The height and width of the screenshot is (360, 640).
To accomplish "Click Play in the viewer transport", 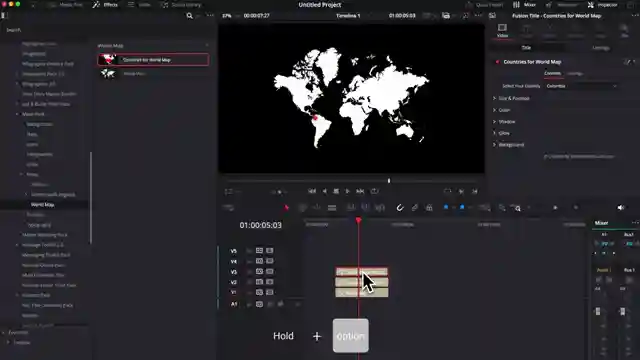I will coord(347,191).
